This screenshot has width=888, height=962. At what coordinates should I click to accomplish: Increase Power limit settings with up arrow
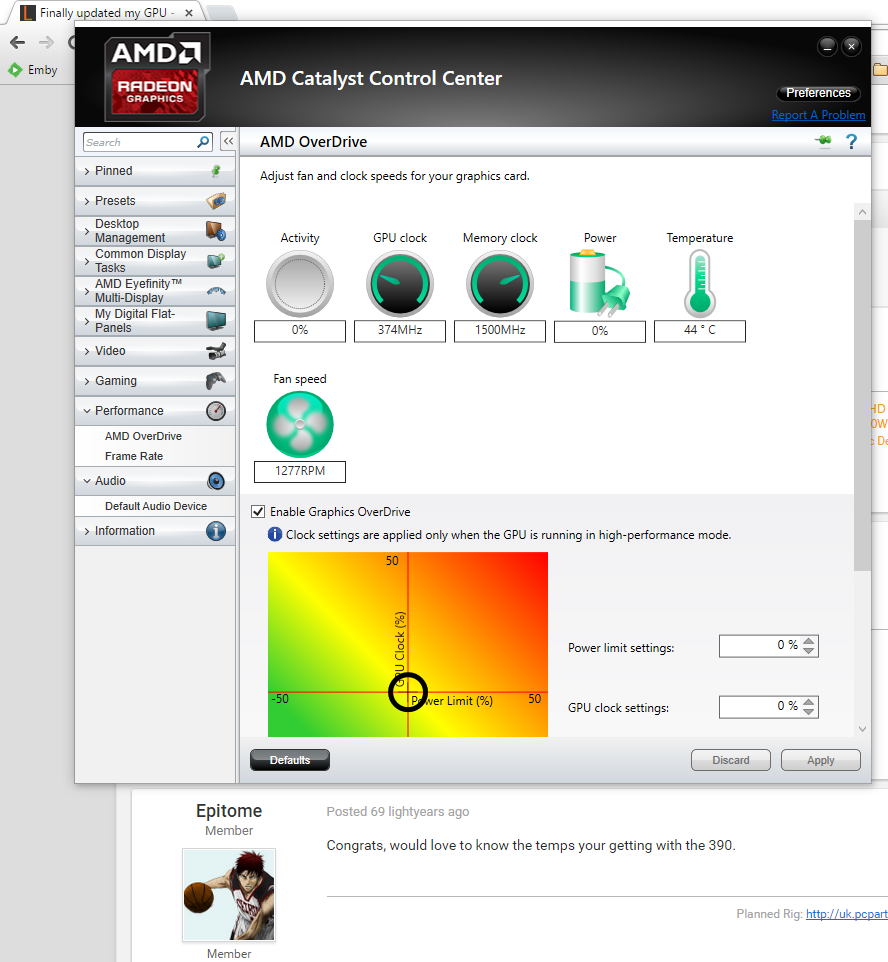[x=809, y=641]
